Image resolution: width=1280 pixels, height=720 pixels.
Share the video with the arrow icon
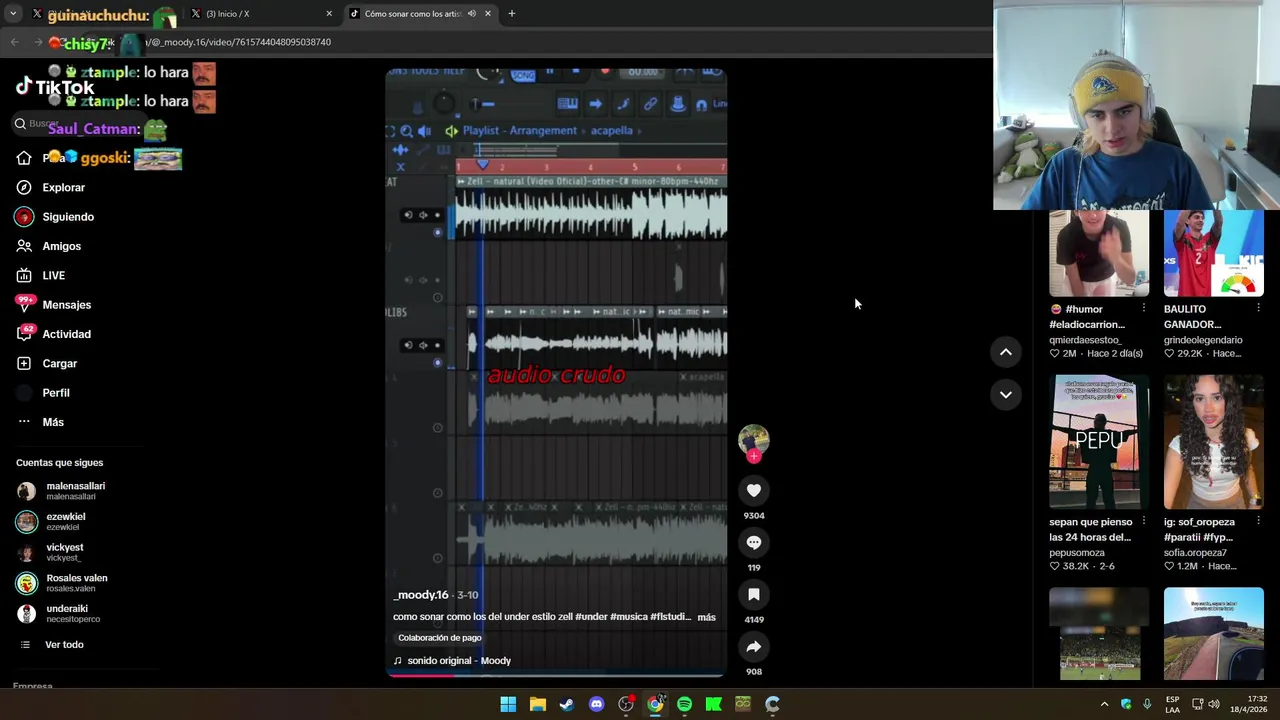click(x=754, y=647)
